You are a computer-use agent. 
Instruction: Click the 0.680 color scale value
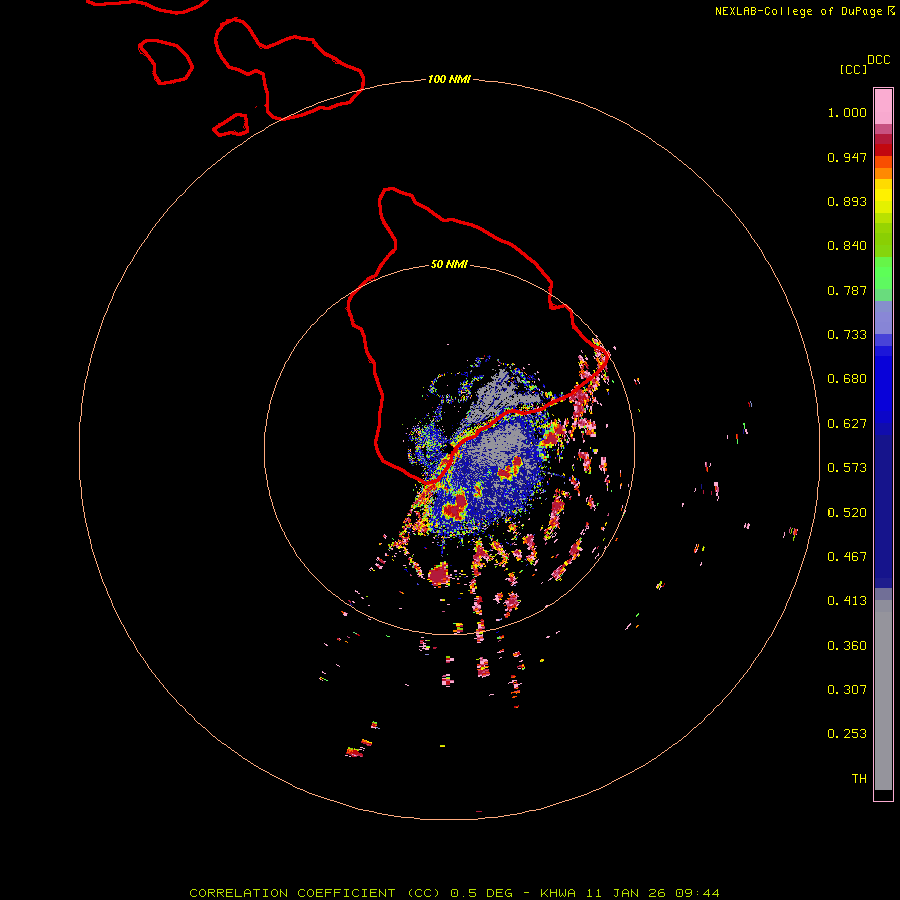pos(847,379)
